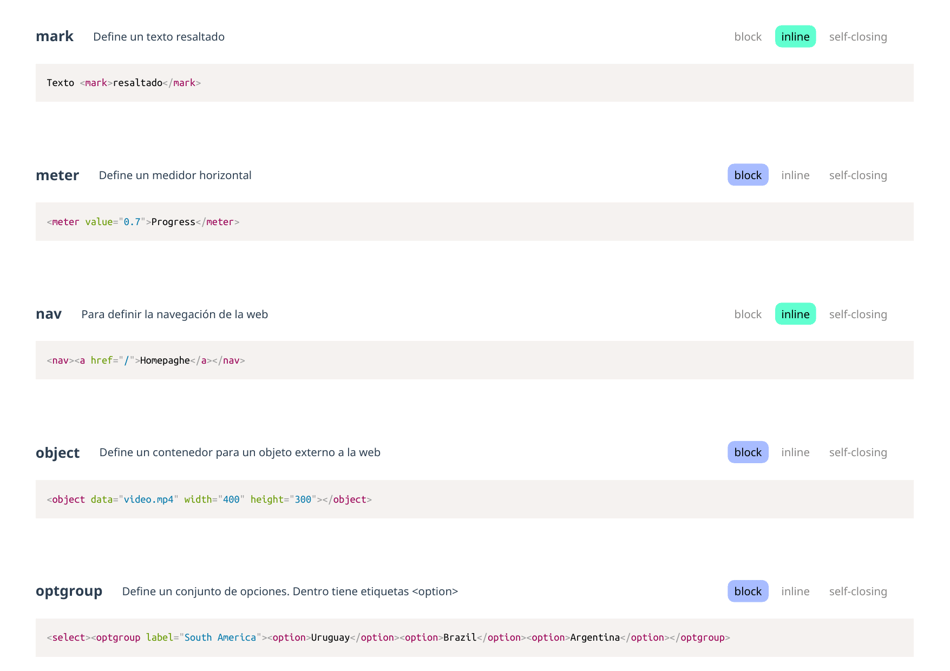Image resolution: width=950 pixels, height=671 pixels.
Task: Toggle the block badge on the meter row
Action: coord(747,174)
